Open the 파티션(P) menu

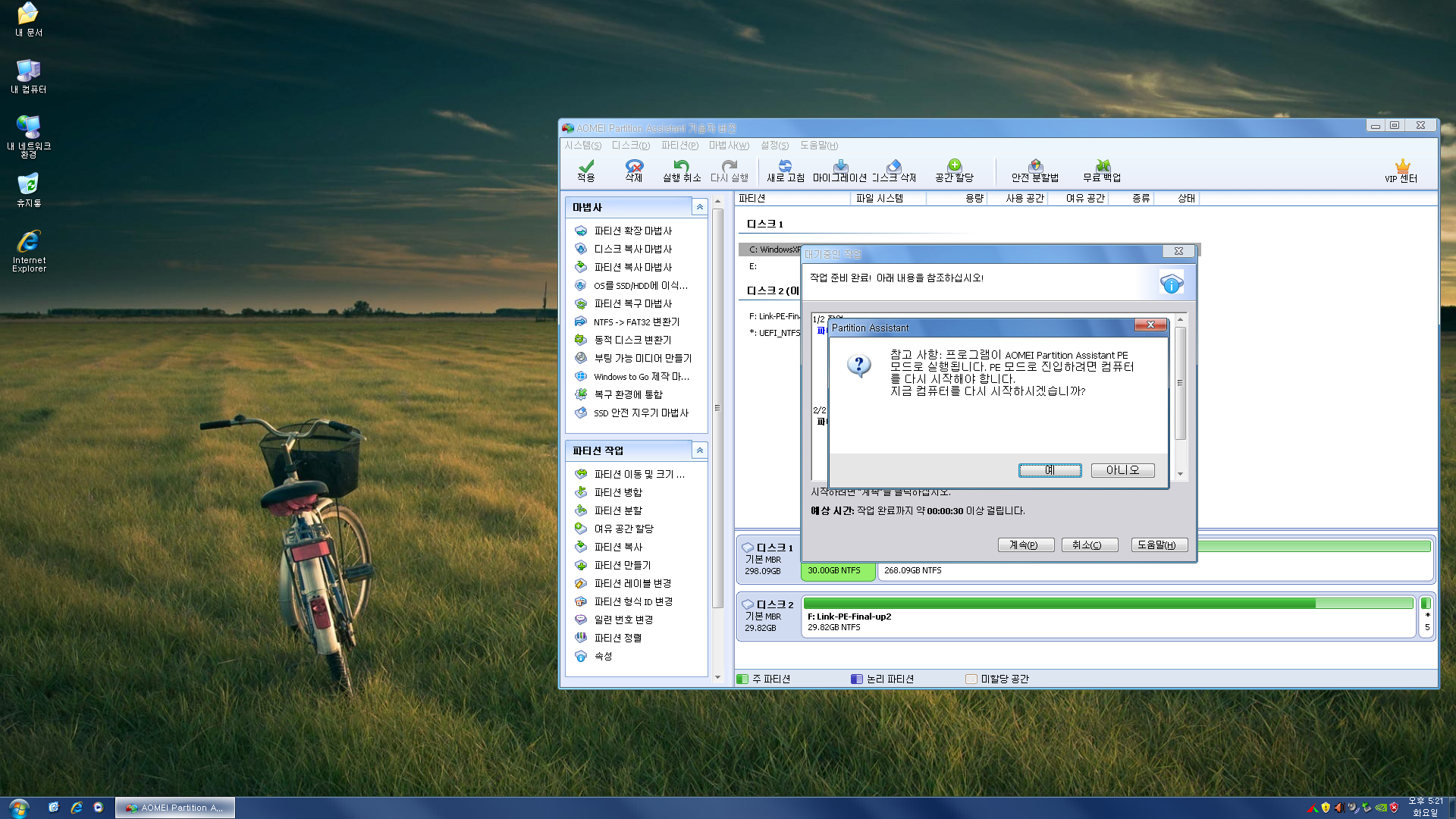pos(679,146)
